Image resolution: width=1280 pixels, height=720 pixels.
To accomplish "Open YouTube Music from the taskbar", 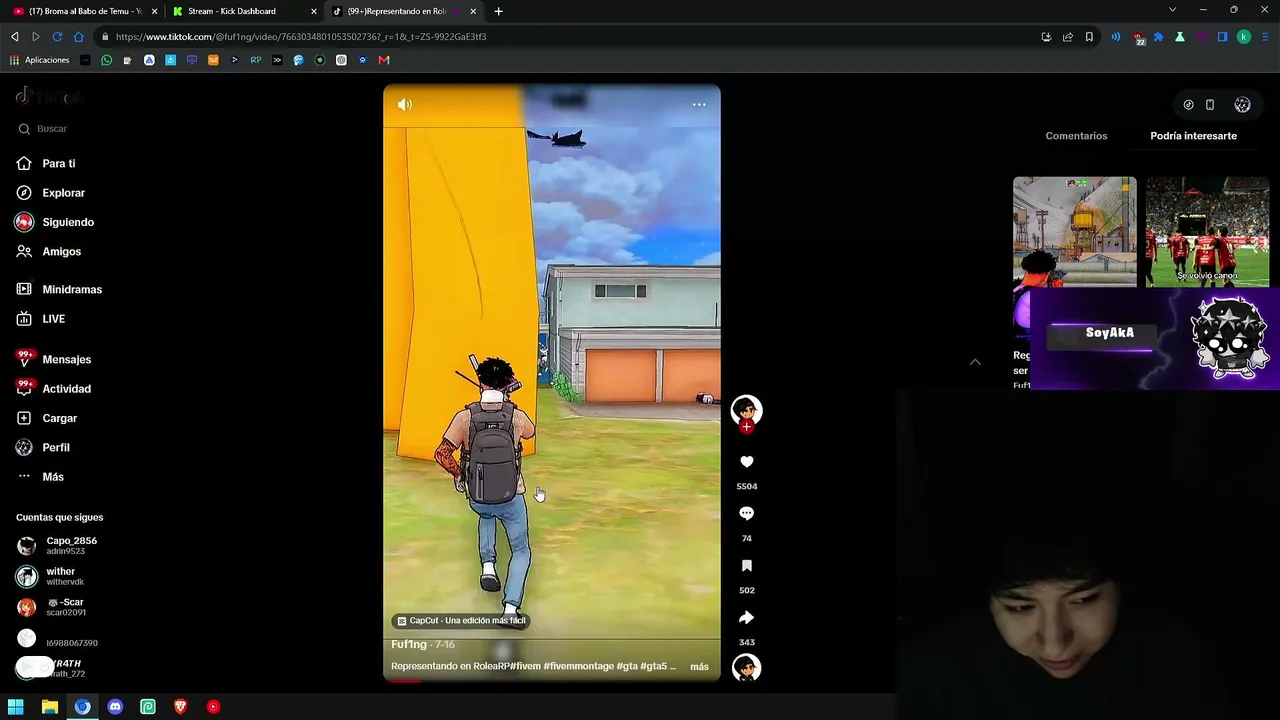I will click(213, 707).
